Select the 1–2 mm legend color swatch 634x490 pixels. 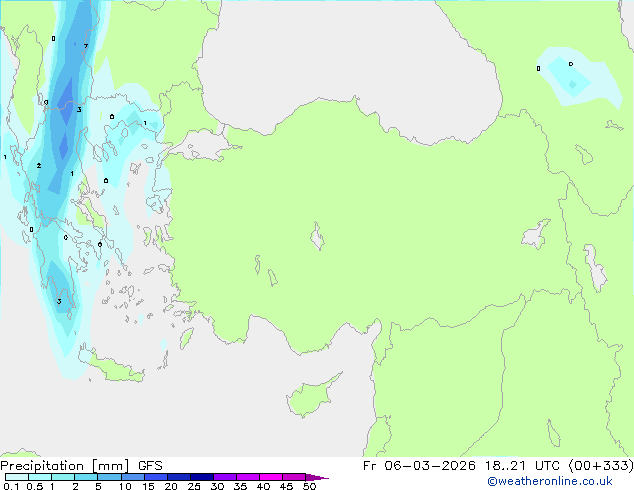pyautogui.click(x=63, y=477)
